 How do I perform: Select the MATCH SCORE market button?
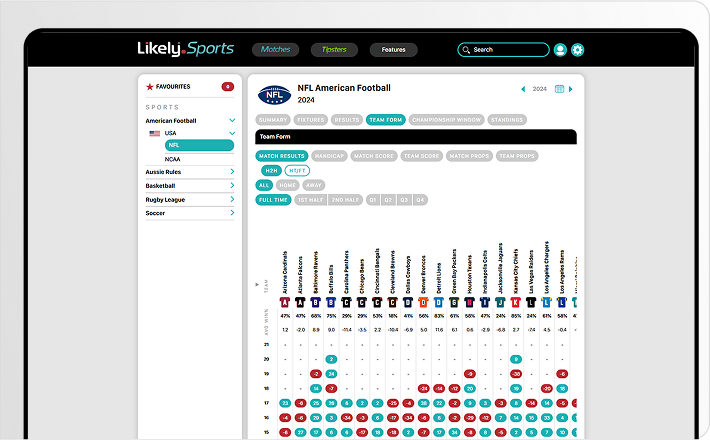click(x=374, y=156)
